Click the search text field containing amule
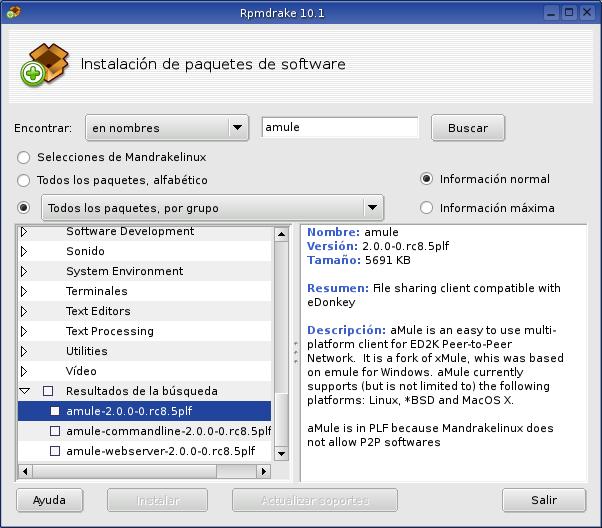The width and height of the screenshot is (602, 528). (340, 128)
